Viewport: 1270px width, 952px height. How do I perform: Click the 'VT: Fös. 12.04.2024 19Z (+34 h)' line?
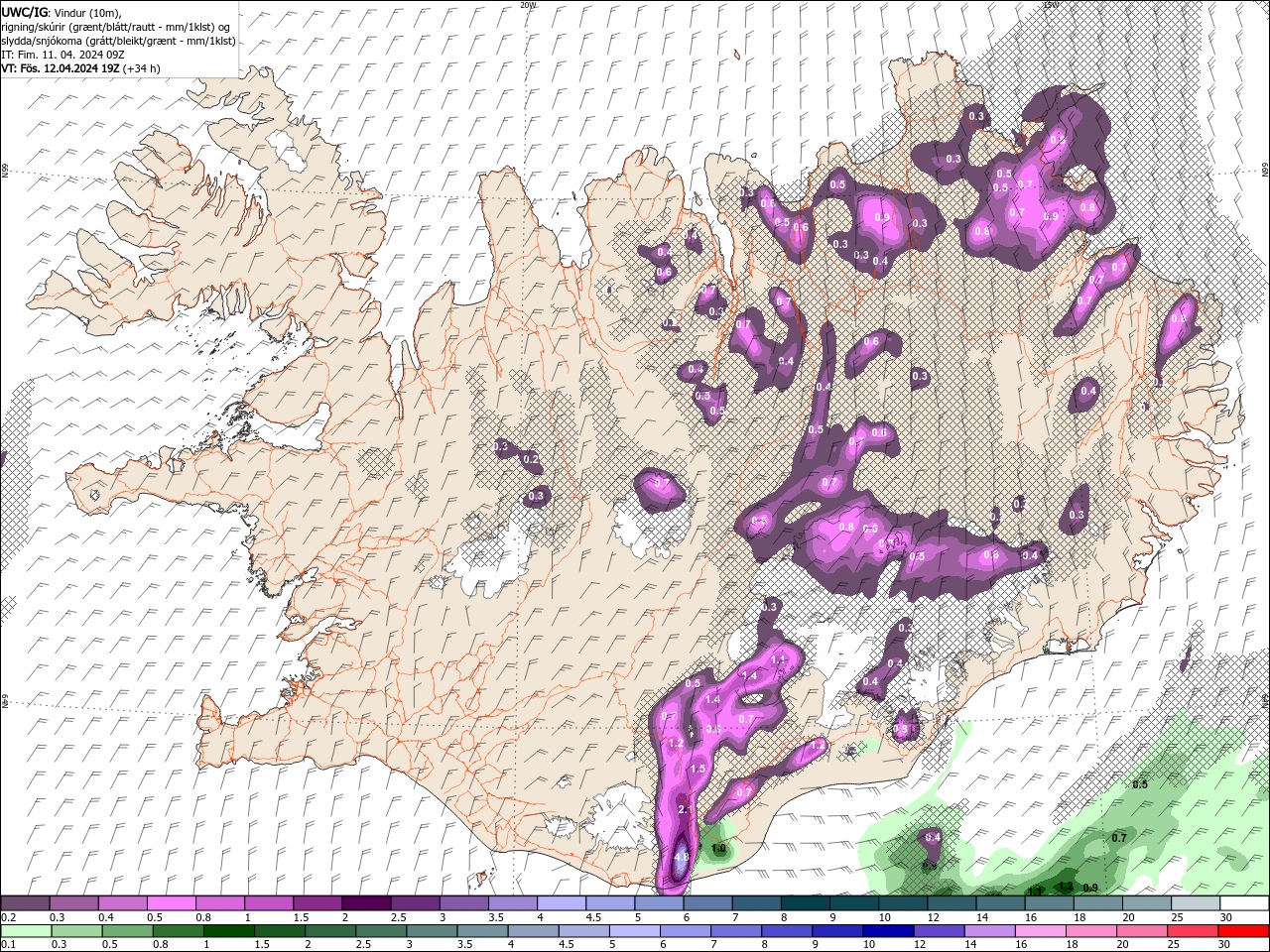coord(81,68)
